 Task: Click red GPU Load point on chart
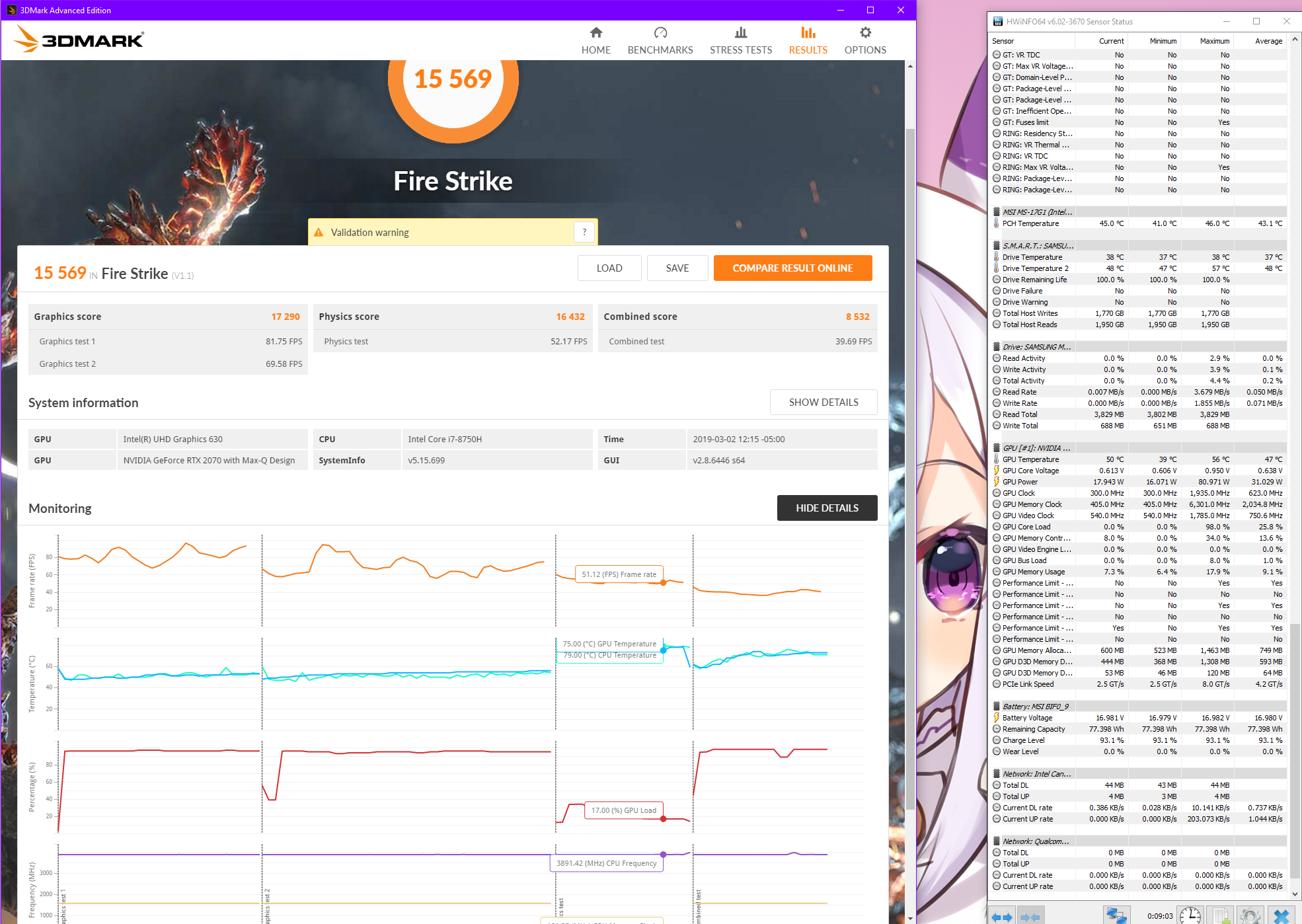pyautogui.click(x=663, y=819)
